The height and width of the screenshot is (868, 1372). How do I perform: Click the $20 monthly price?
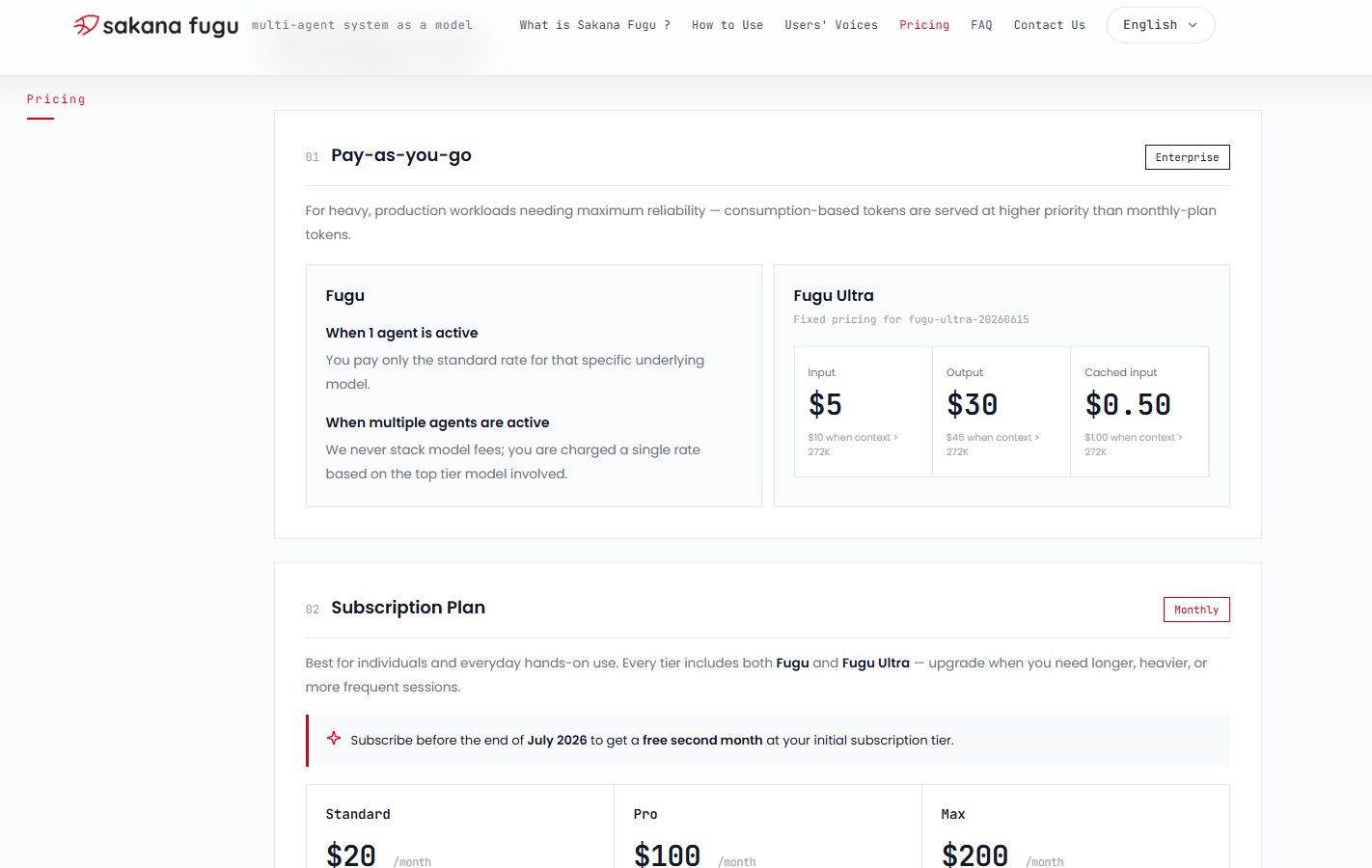351,854
